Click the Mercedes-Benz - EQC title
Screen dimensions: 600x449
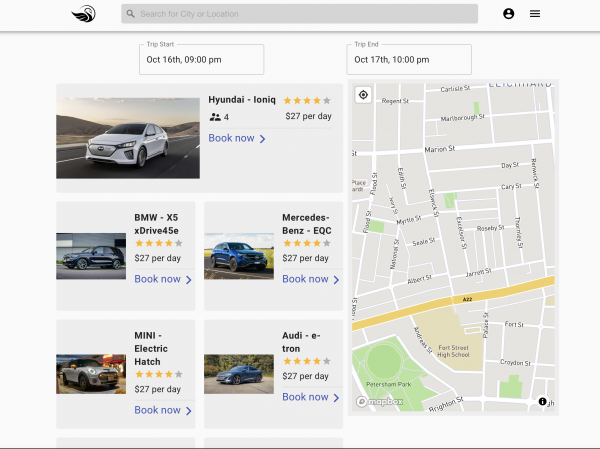tap(307, 224)
